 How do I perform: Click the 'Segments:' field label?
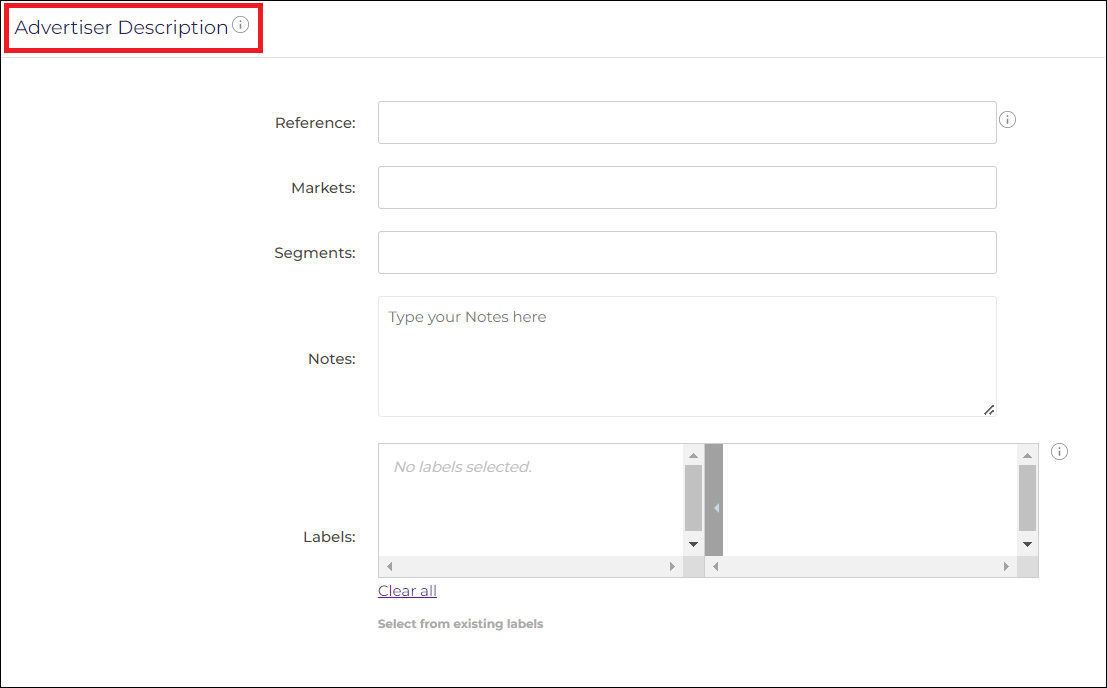(315, 253)
